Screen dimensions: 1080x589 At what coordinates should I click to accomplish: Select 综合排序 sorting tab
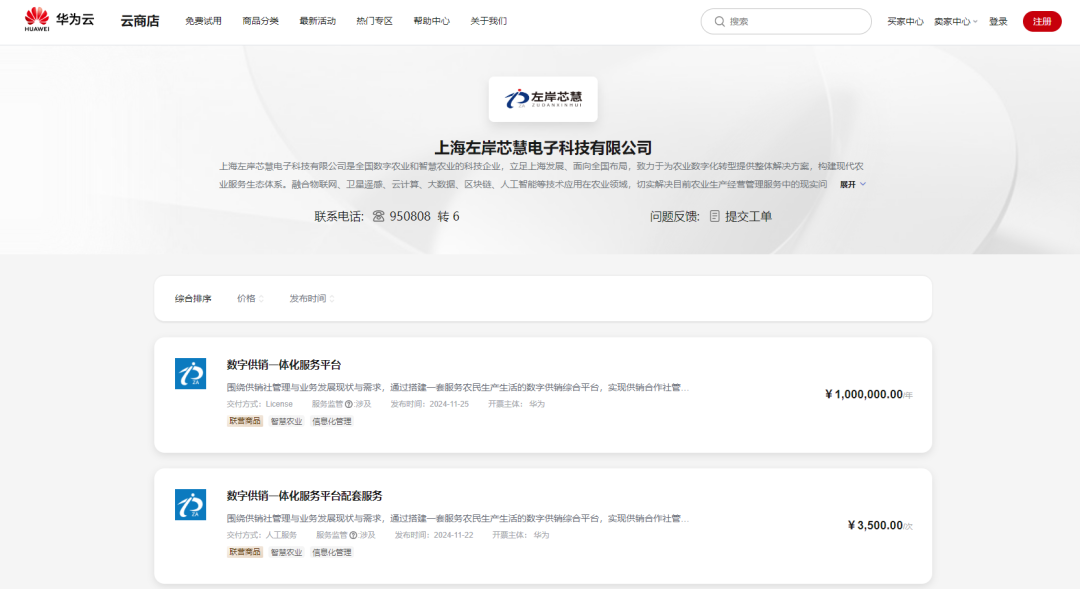coord(193,298)
